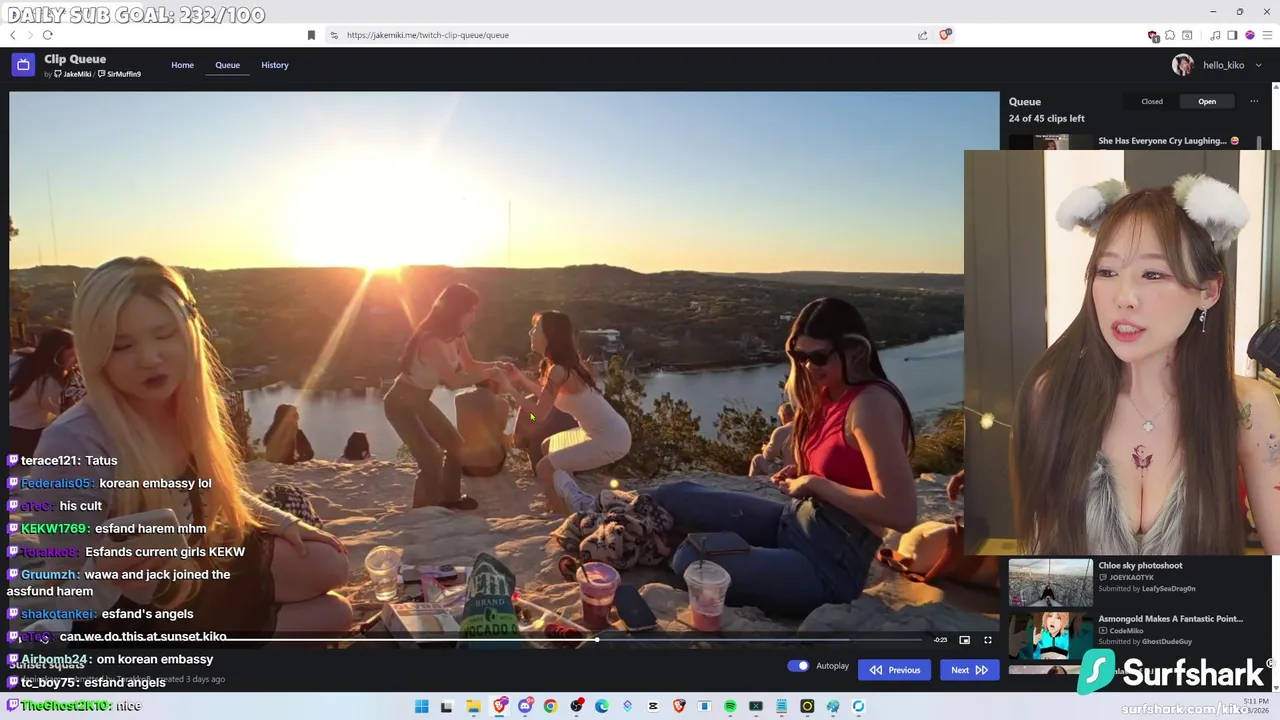Set queue to Open

pos(1207,101)
